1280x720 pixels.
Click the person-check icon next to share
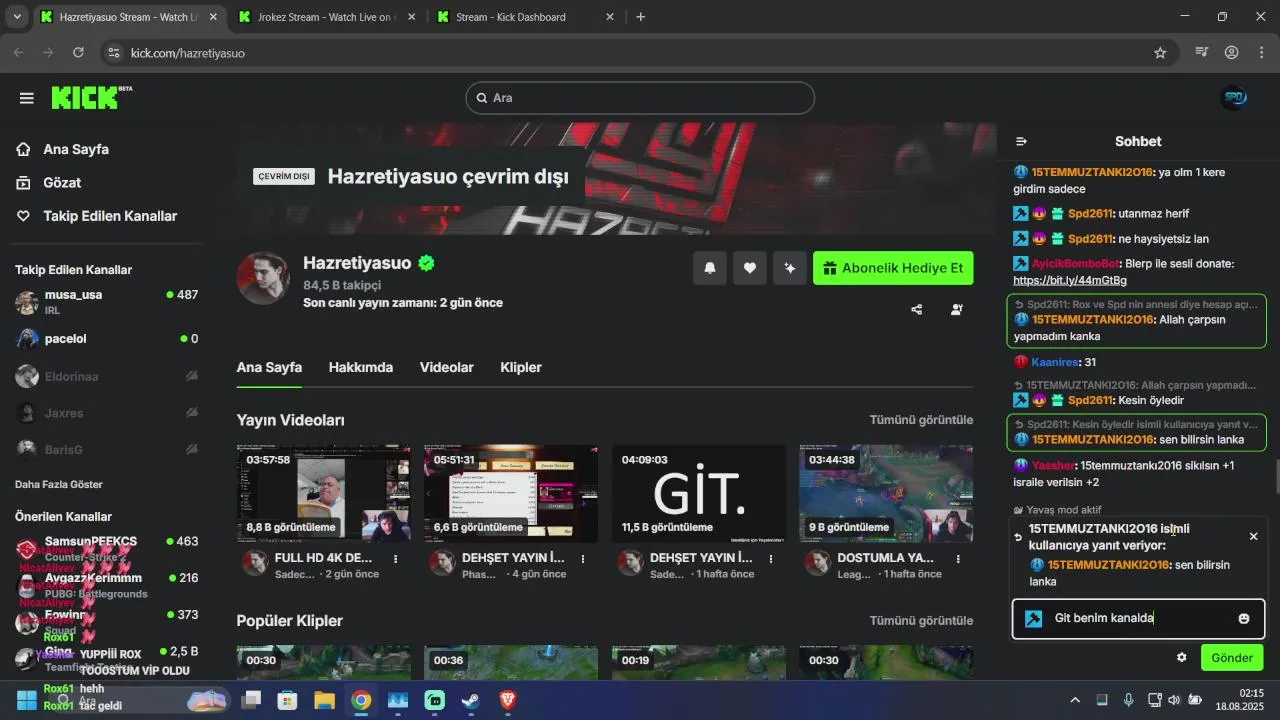coord(957,310)
